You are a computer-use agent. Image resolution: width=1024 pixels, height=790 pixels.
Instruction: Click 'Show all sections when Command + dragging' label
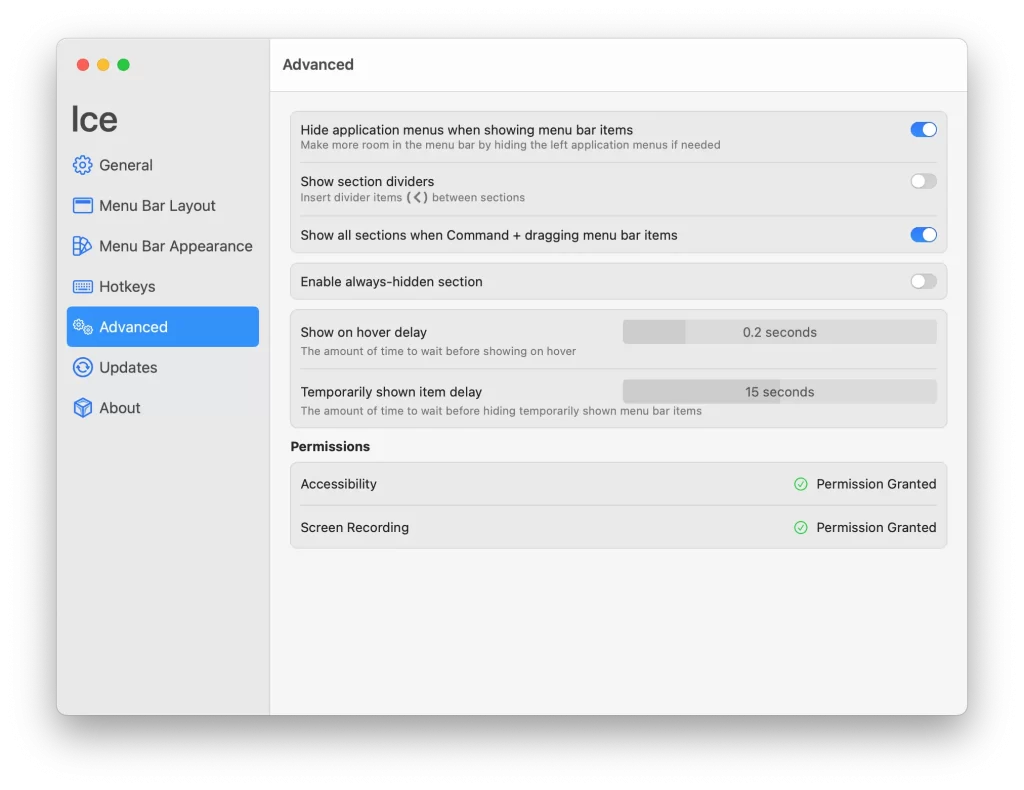click(489, 235)
